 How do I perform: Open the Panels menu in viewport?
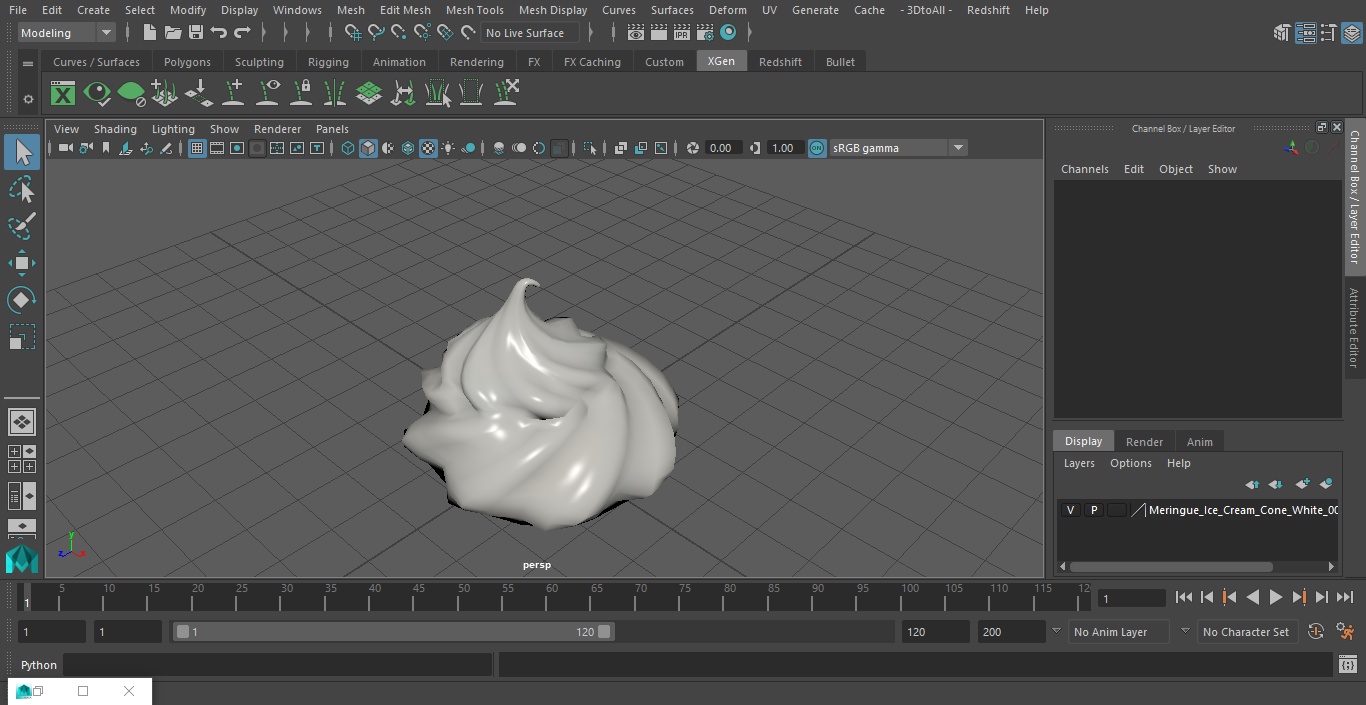(x=332, y=129)
